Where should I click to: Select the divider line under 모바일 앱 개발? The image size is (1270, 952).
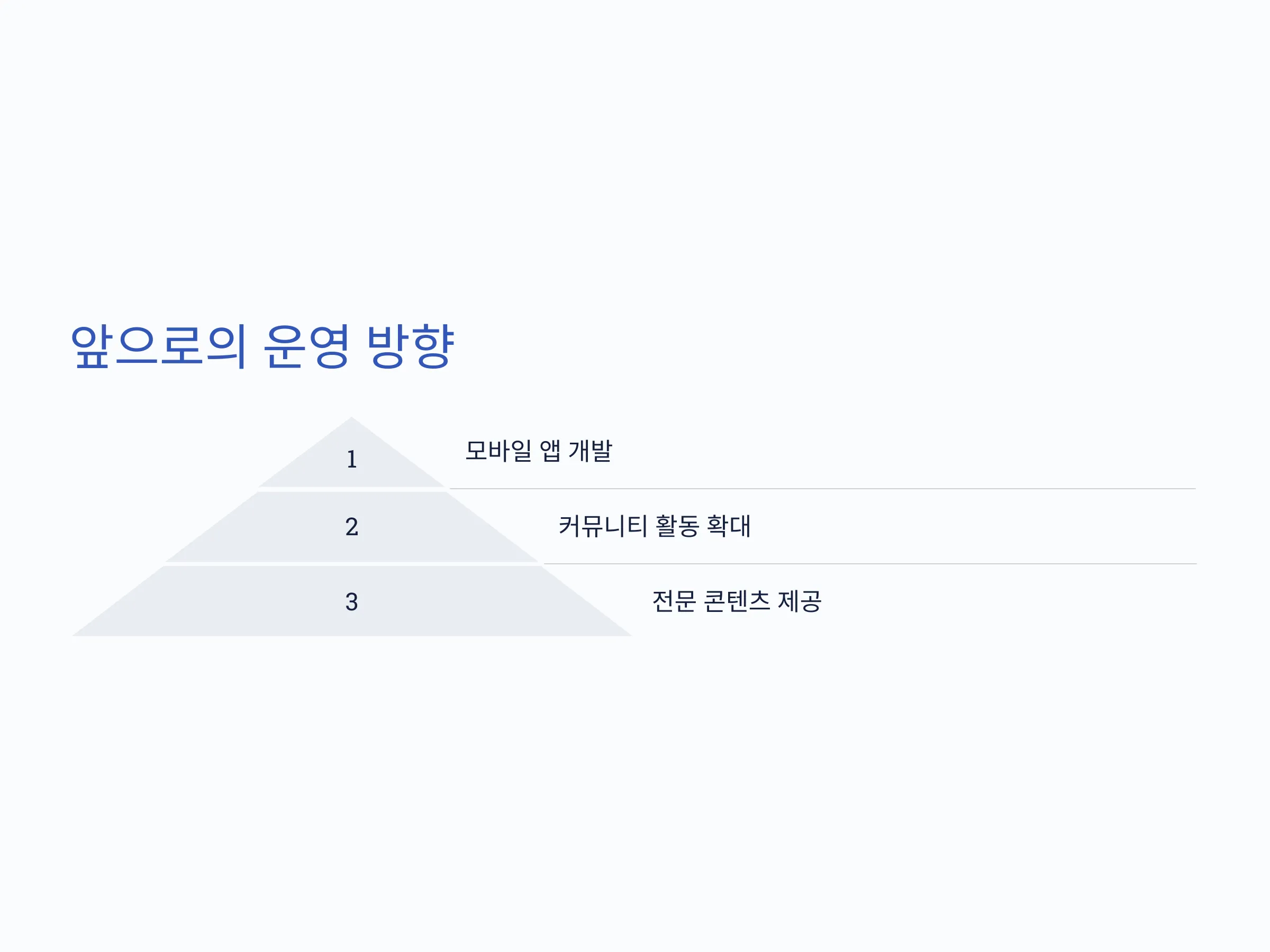[x=822, y=489]
